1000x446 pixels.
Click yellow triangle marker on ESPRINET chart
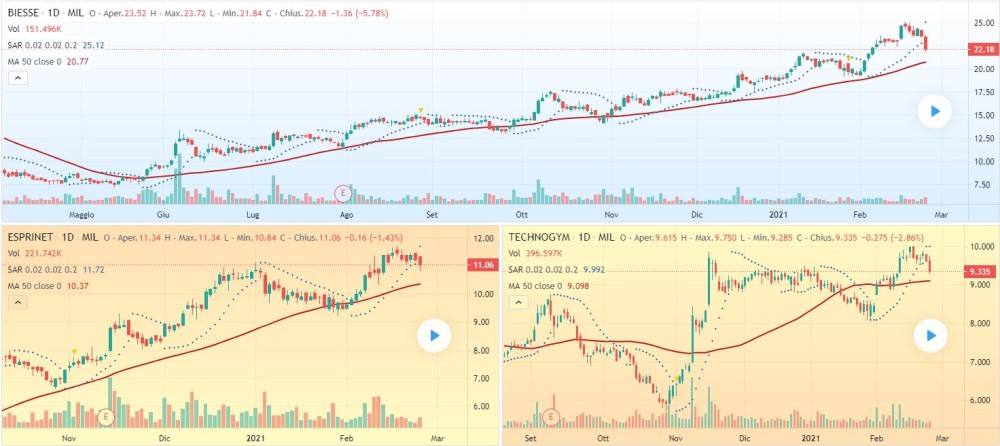pyautogui.click(x=74, y=351)
